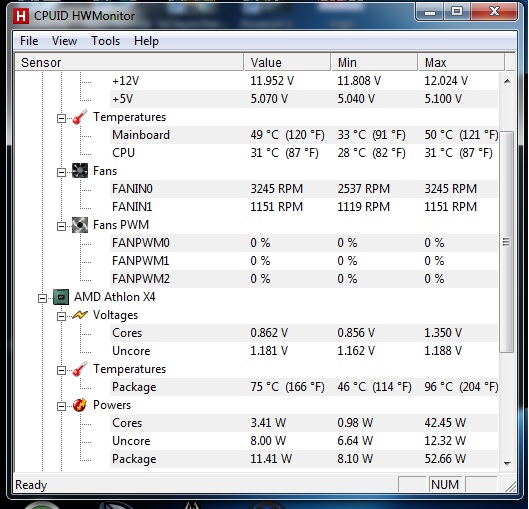Screen dimensions: 529x509
Task: Click the Powers group label
Action: (112, 405)
